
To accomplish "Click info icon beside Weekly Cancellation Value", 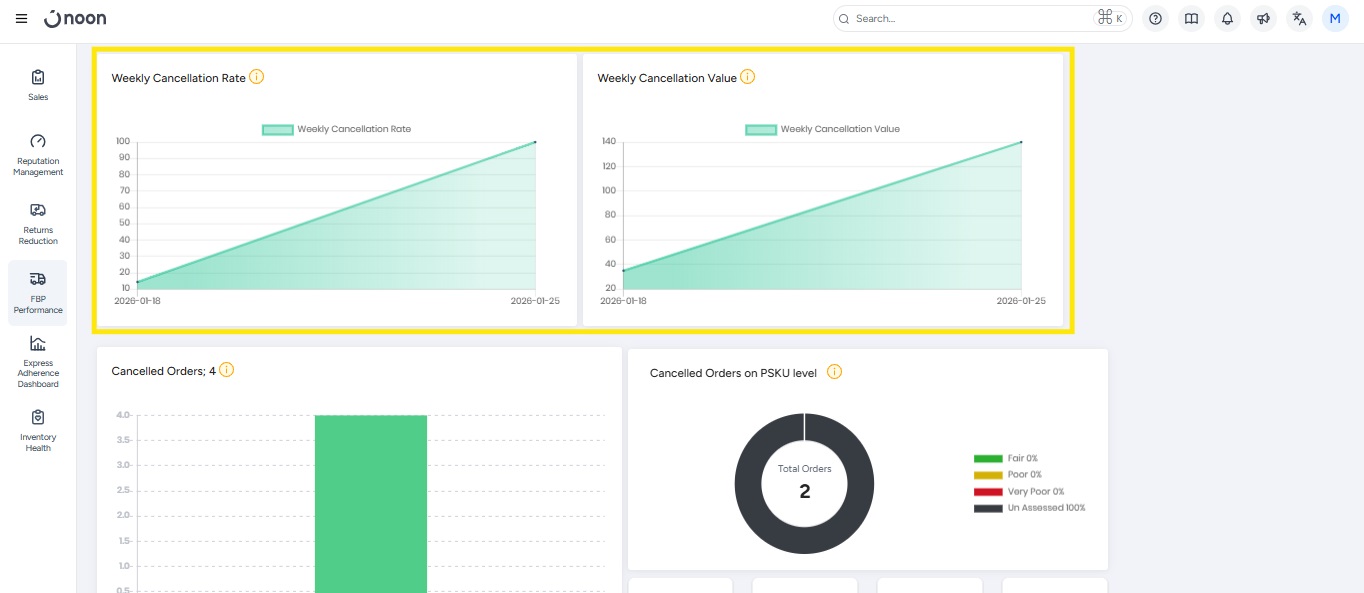I will 748,77.
